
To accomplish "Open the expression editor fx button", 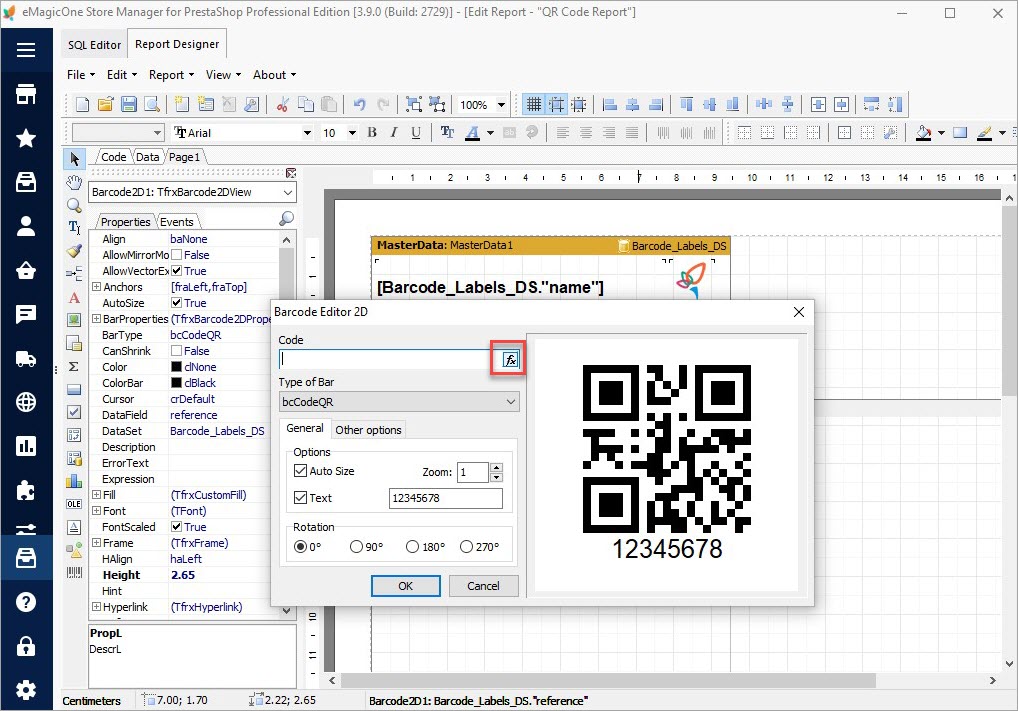I will [x=510, y=360].
